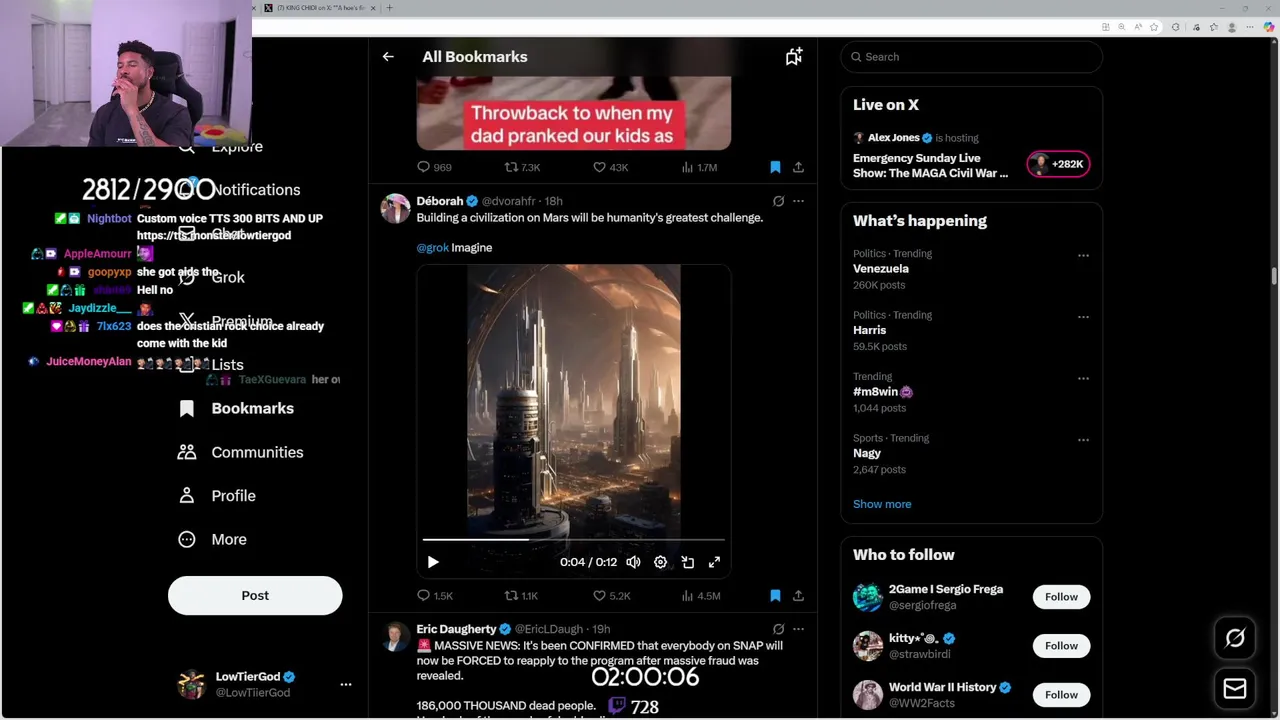Click the Grok icon on Déborah's post
1280x720 pixels.
(778, 201)
